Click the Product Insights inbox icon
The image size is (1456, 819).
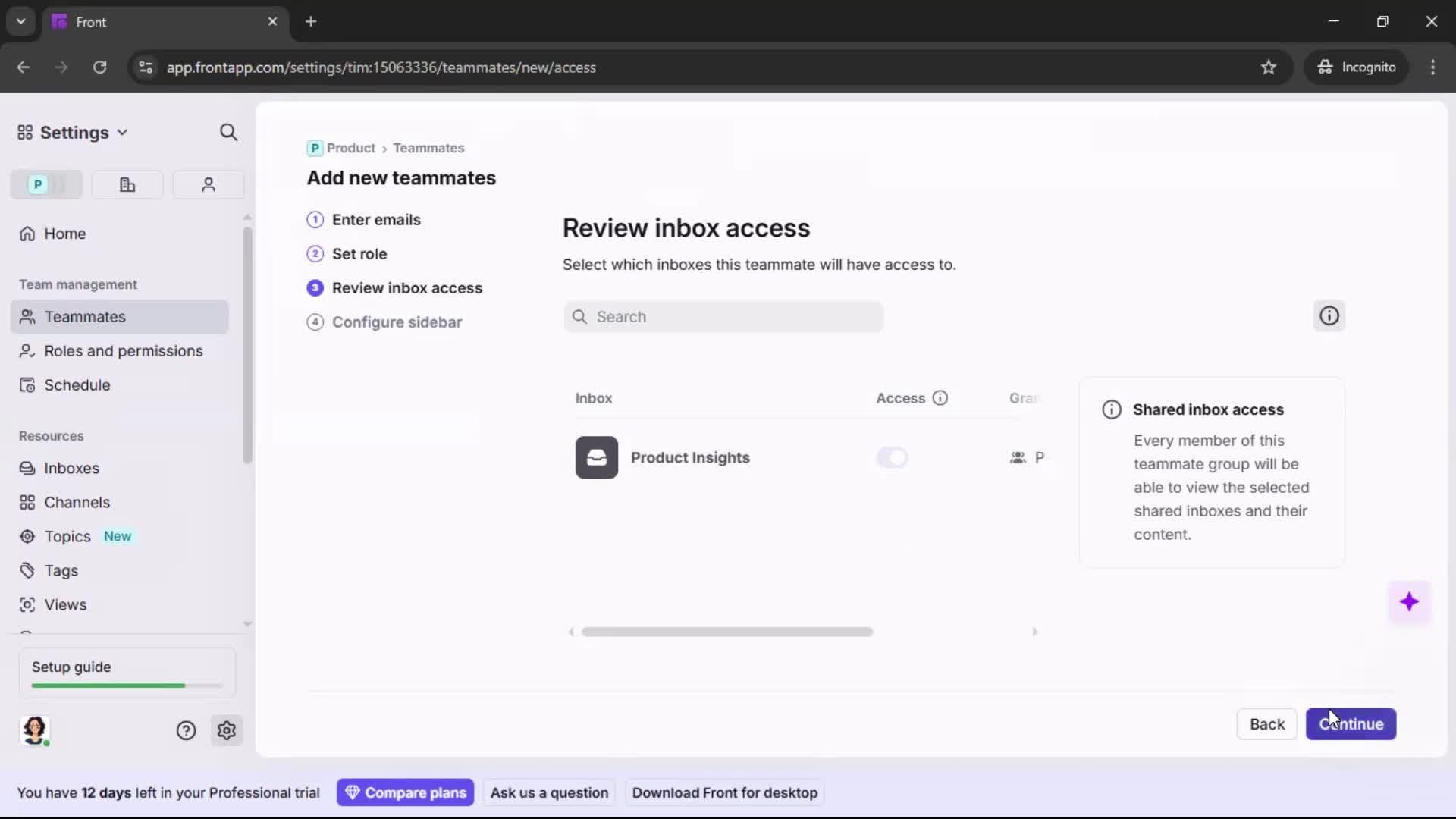pos(597,457)
